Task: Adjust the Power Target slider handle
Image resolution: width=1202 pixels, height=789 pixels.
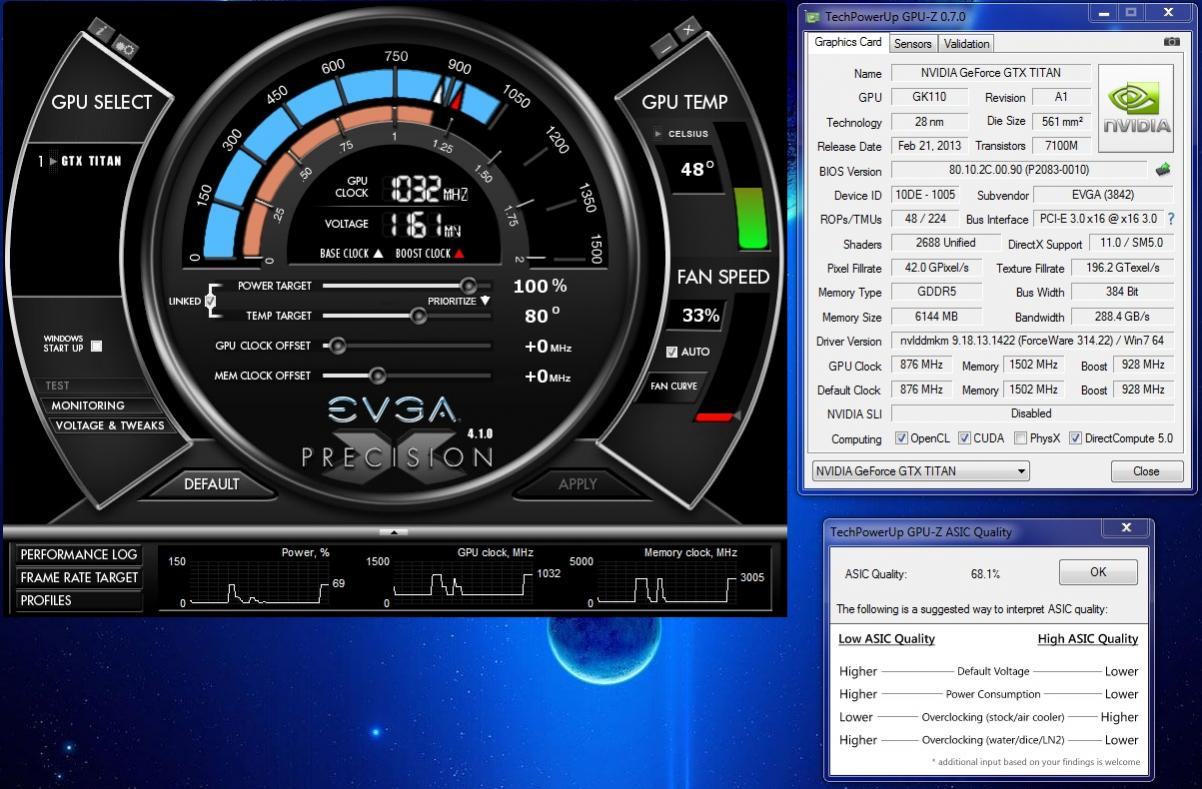Action: 467,286
